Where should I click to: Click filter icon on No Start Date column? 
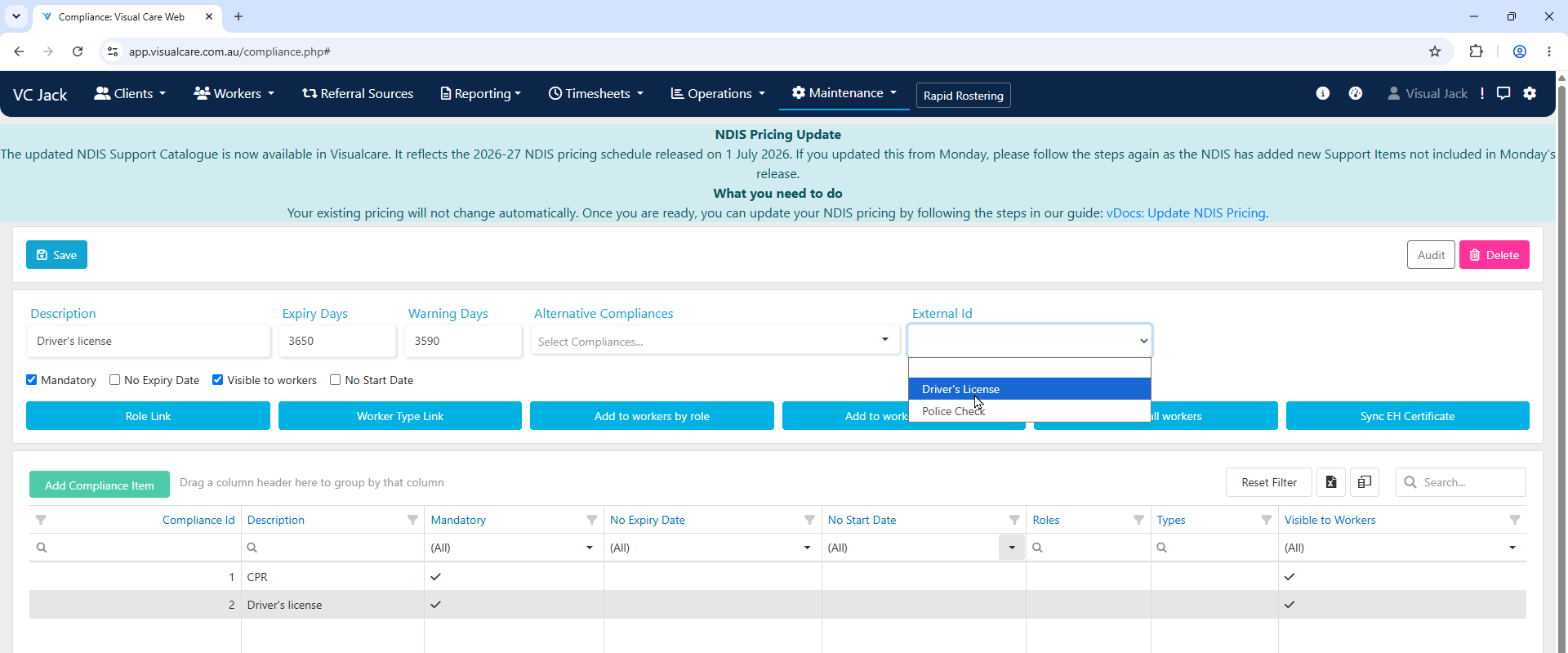pos(1014,520)
